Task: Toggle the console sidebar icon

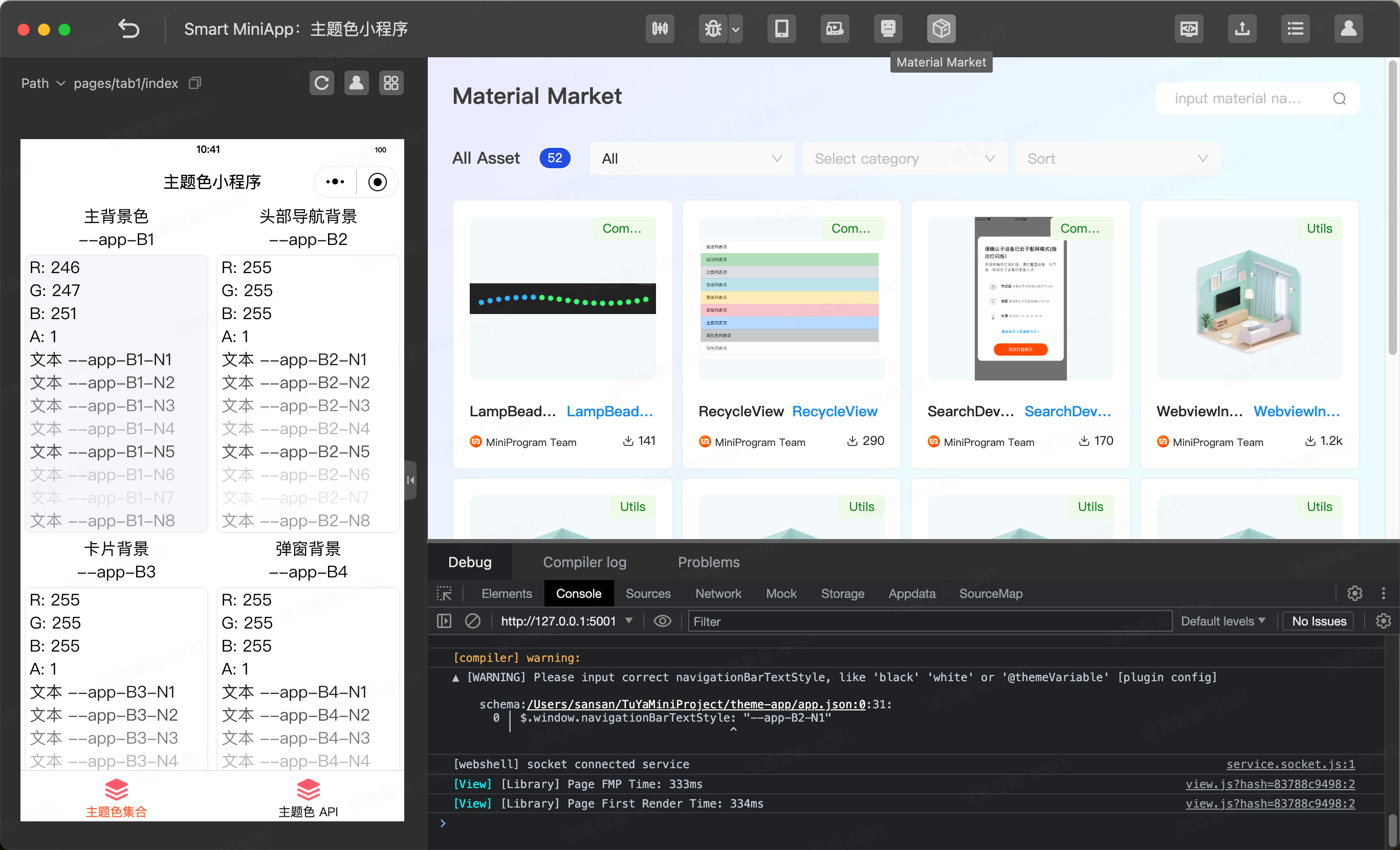Action: [444, 621]
